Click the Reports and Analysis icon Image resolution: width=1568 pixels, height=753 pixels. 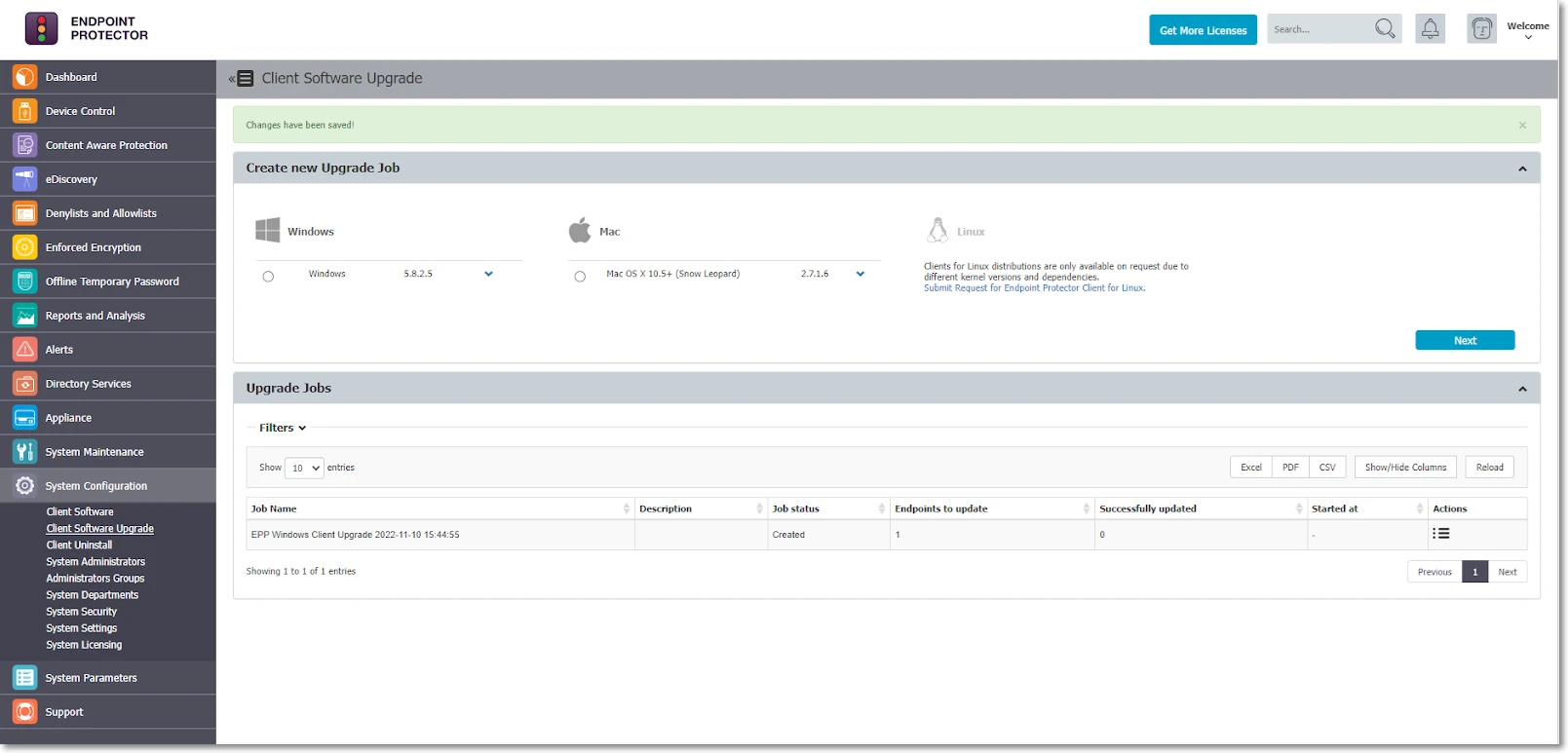click(x=25, y=316)
